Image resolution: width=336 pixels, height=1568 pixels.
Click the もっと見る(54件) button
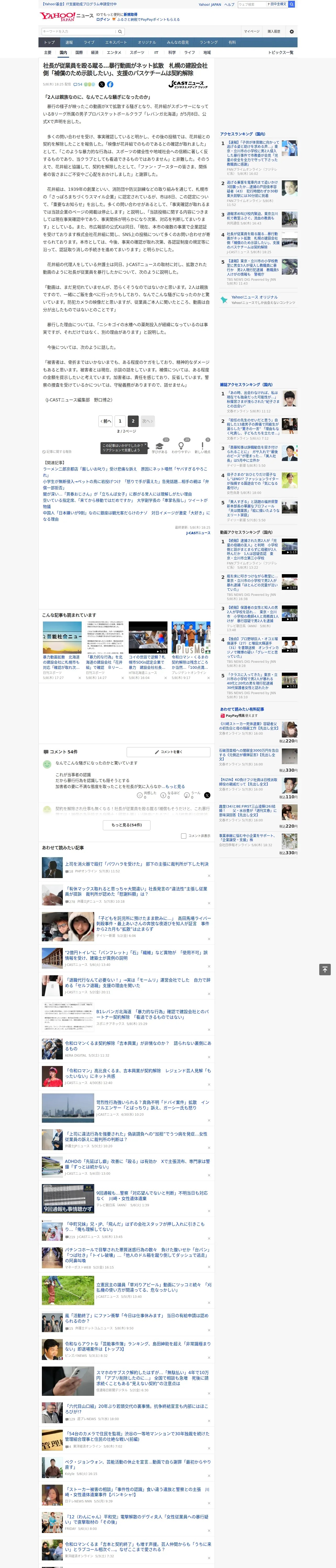point(127,825)
